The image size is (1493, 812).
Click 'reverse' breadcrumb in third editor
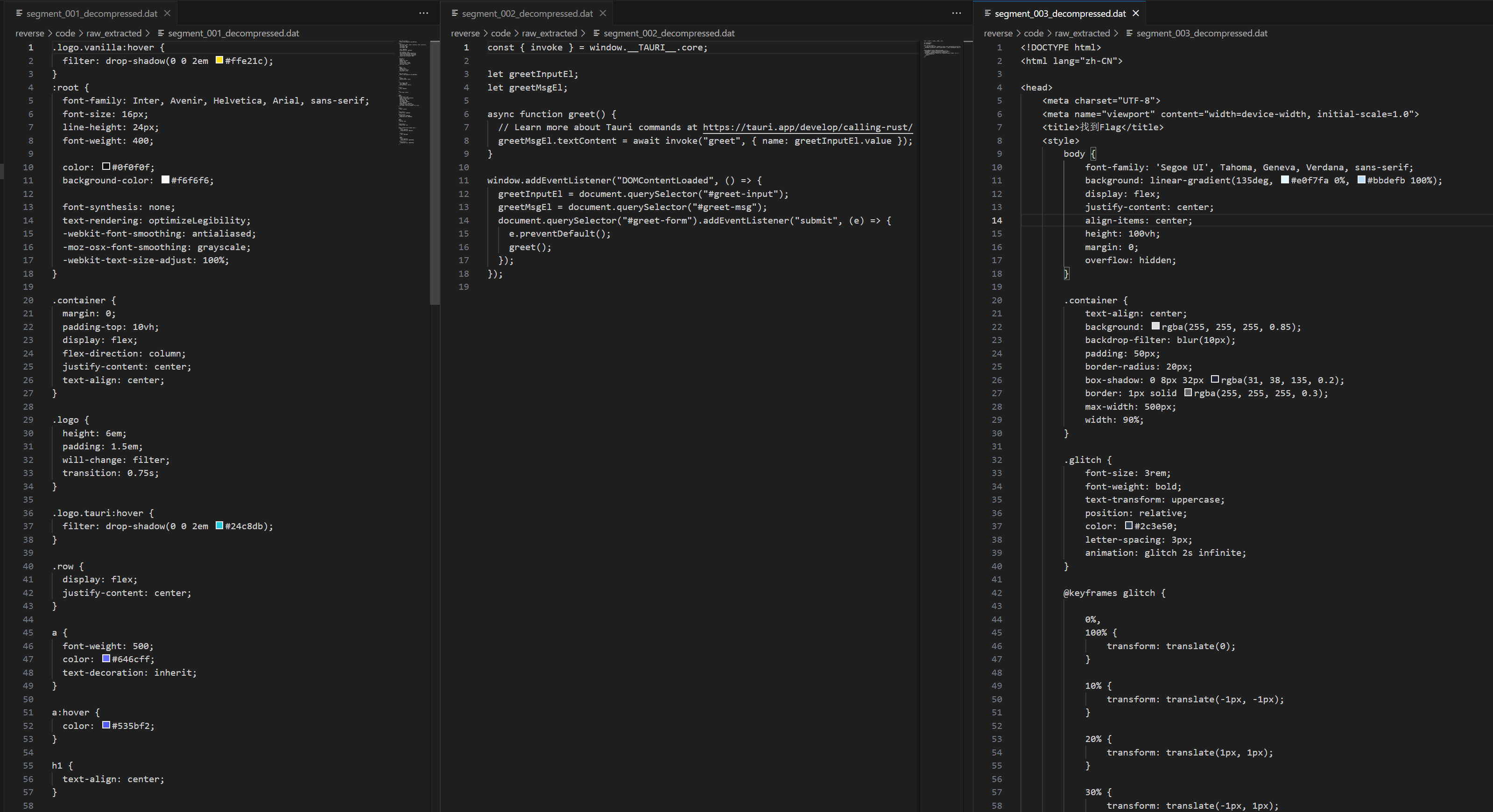point(998,34)
